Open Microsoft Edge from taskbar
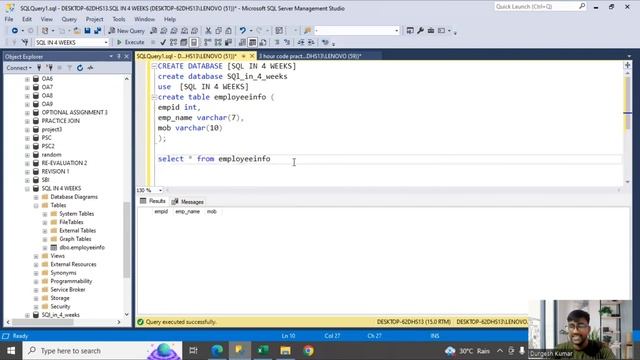Screen dimensions: 640x360 [217, 351]
